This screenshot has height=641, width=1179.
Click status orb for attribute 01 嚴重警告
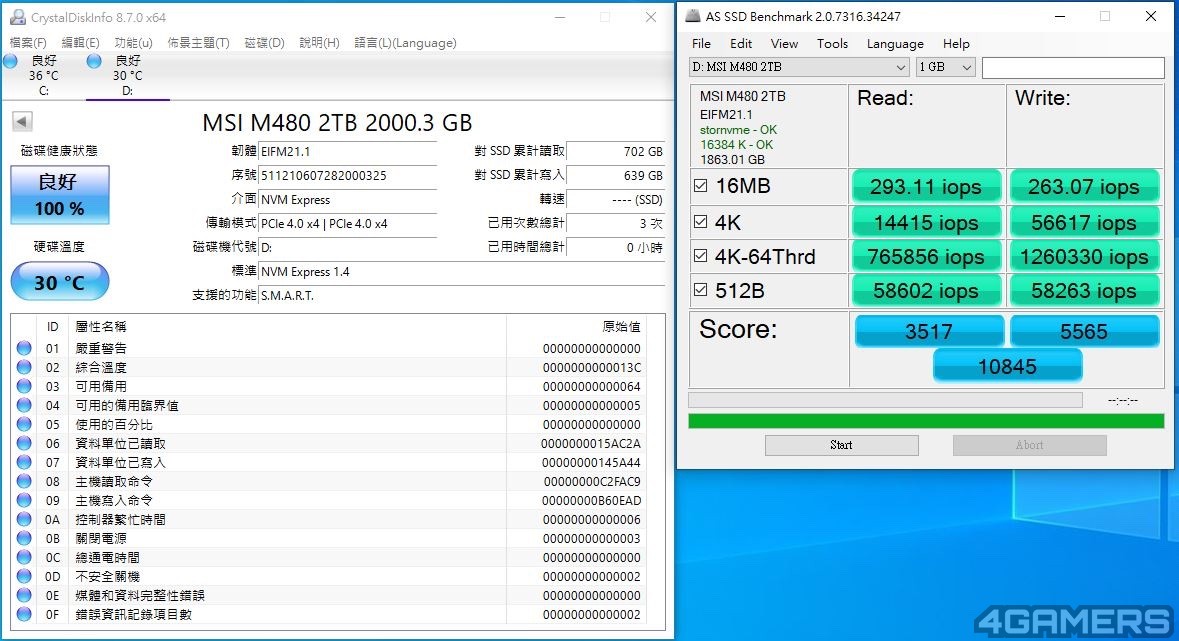(x=24, y=348)
